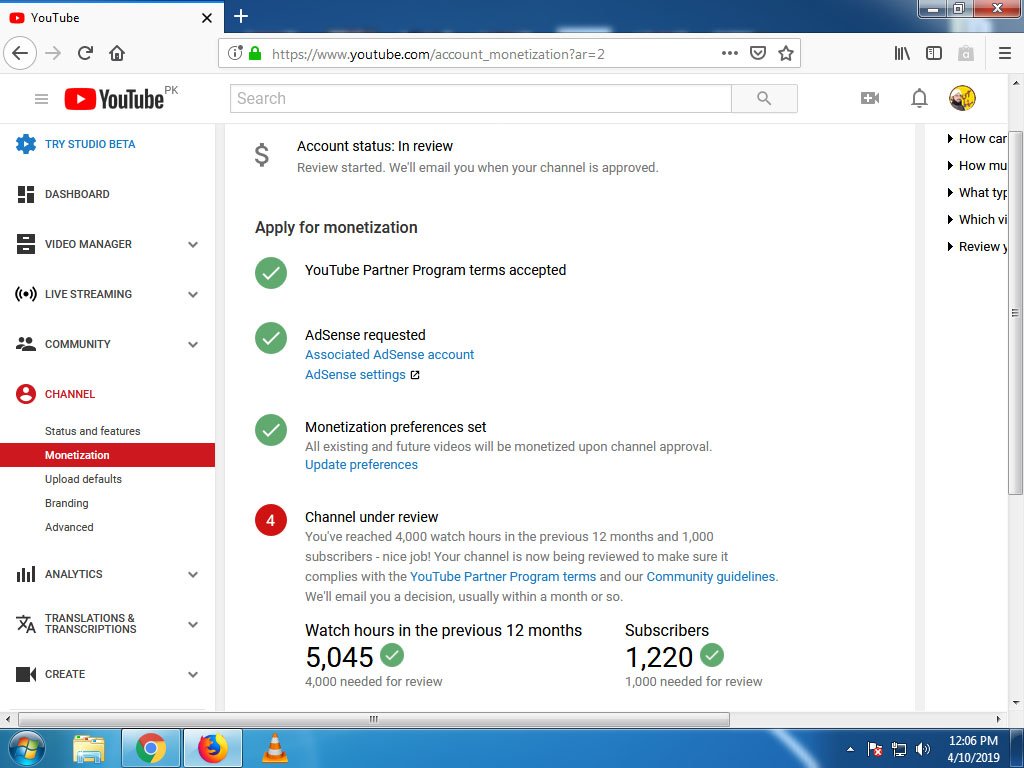Image resolution: width=1024 pixels, height=768 pixels.
Task: Click the Video Manager icon
Action: point(25,244)
